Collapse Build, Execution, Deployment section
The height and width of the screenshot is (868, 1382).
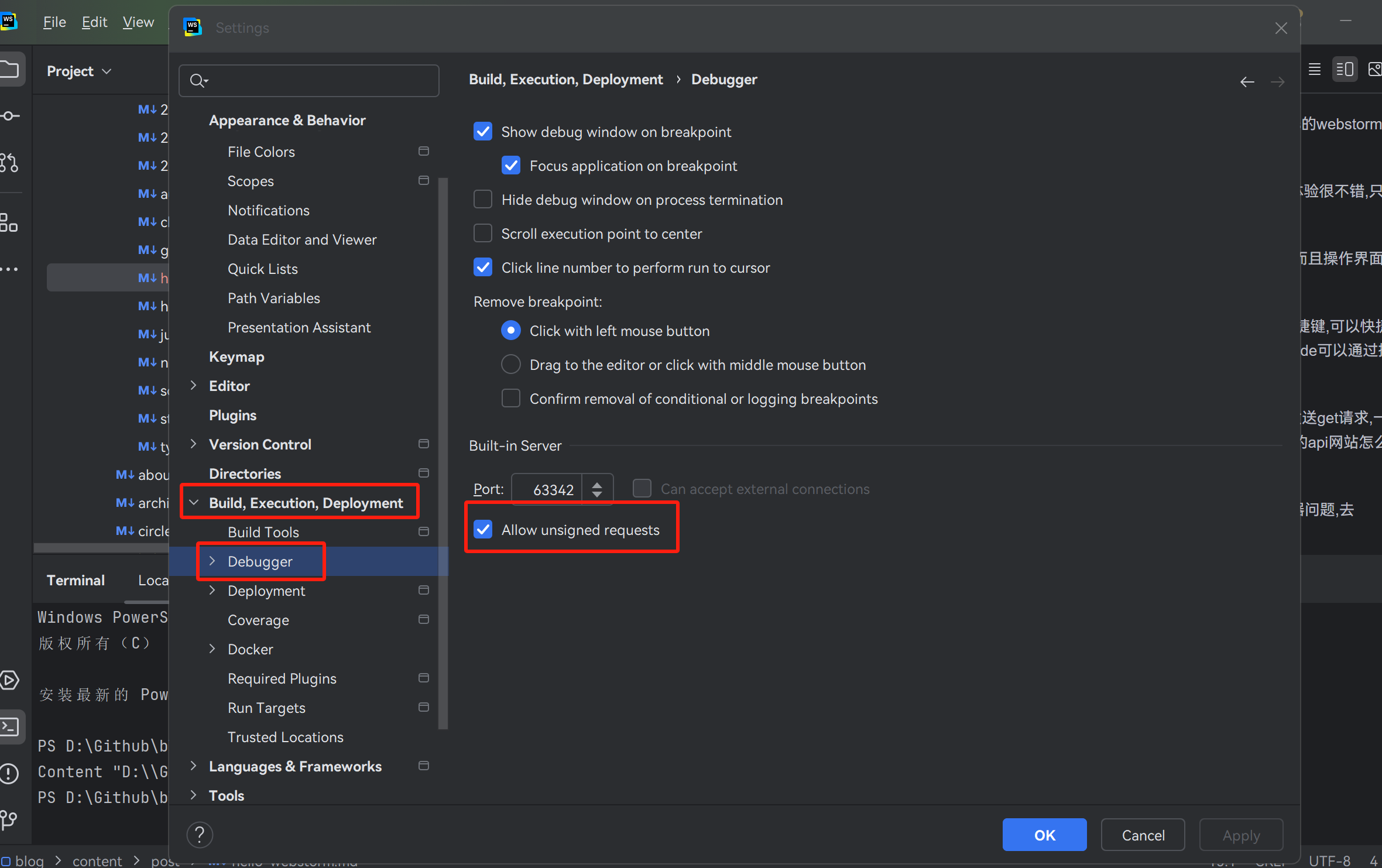point(194,503)
